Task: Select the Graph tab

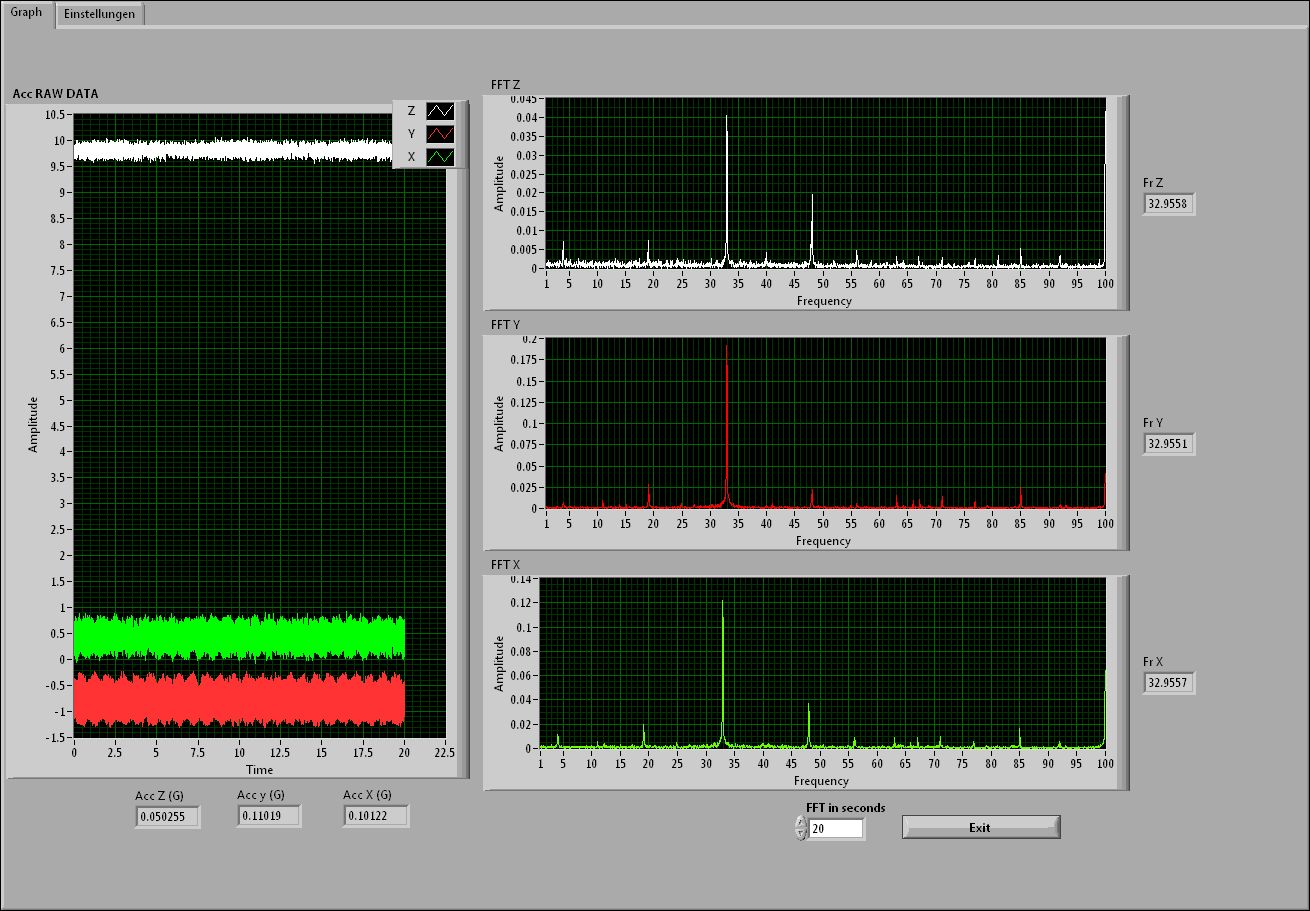Action: (27, 13)
